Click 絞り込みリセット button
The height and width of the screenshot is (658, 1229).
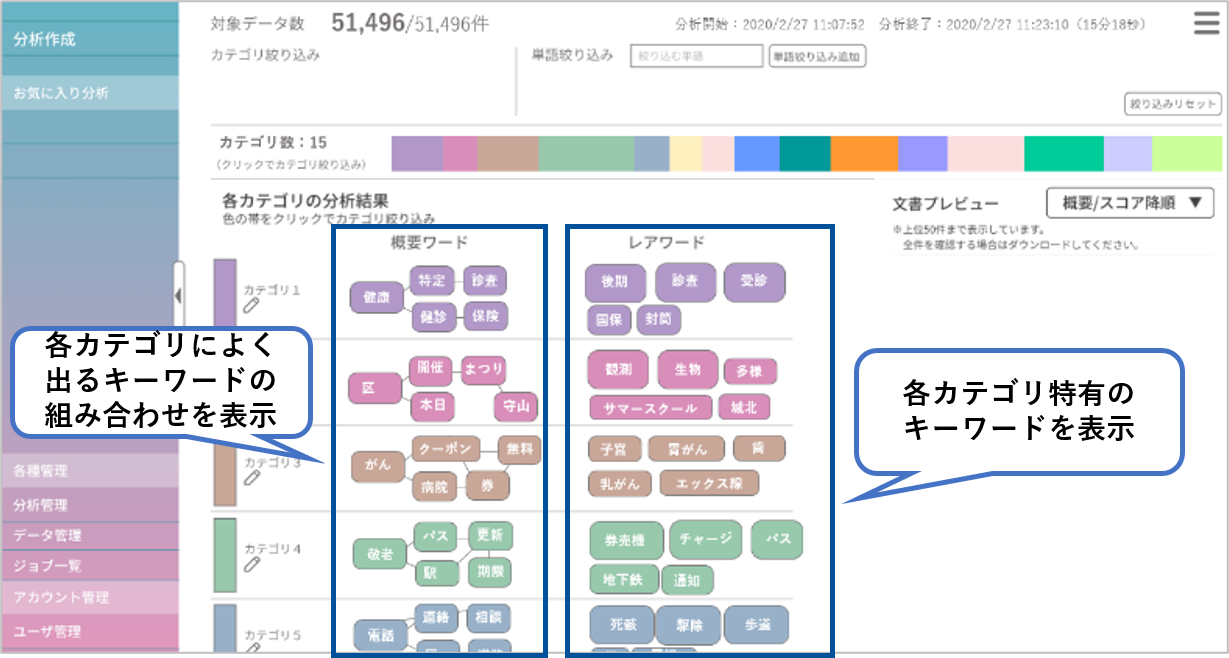pyautogui.click(x=1173, y=104)
